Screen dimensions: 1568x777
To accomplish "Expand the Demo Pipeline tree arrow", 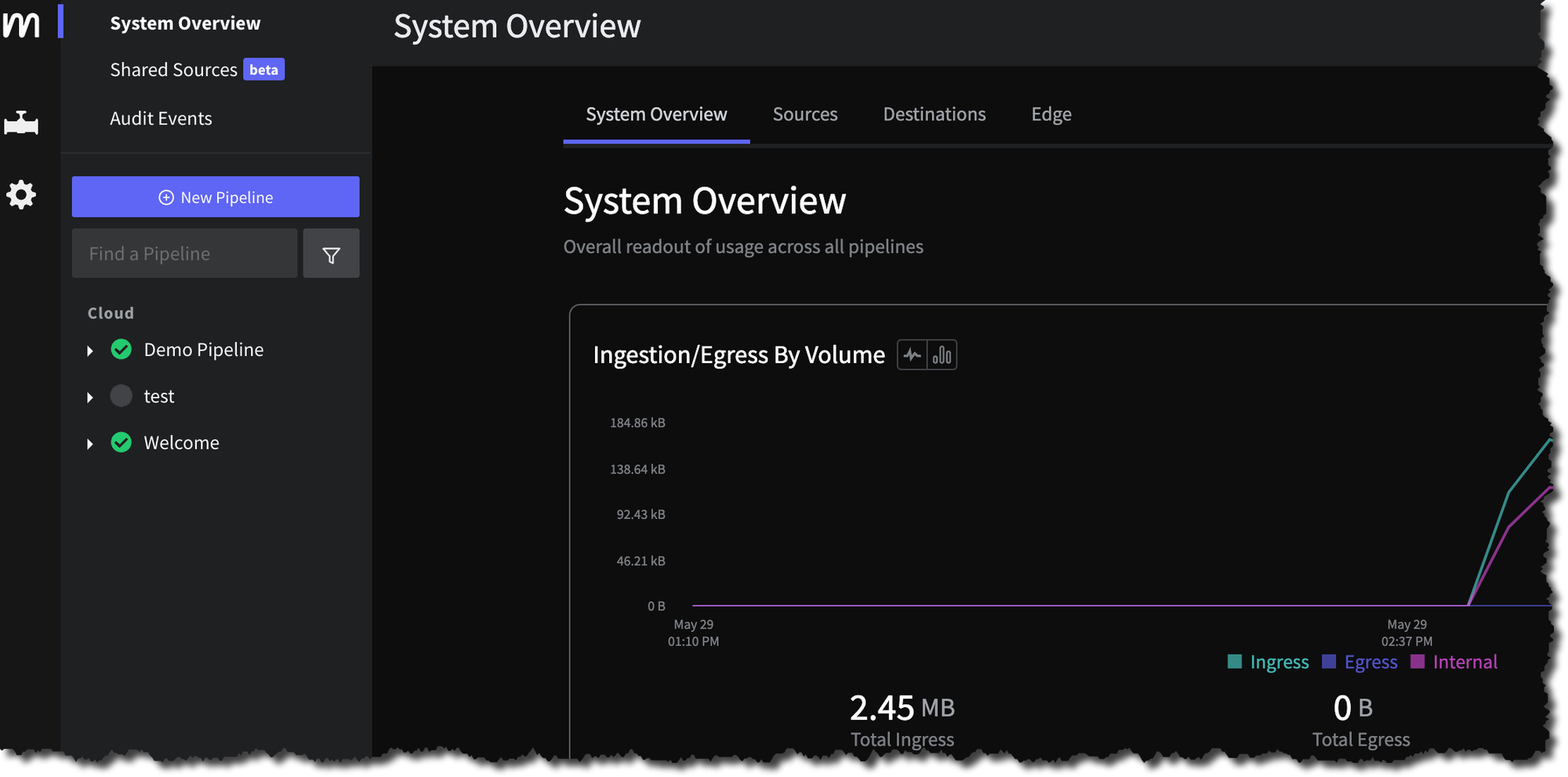I will tap(90, 350).
